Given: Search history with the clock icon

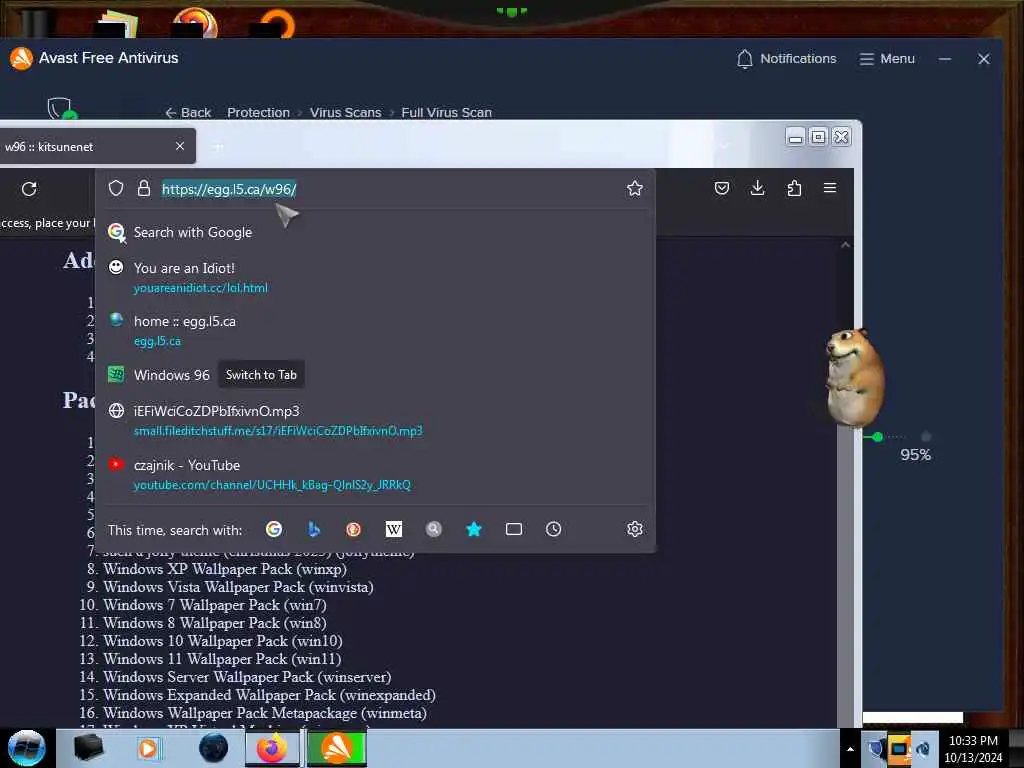Looking at the screenshot, I should pos(553,529).
